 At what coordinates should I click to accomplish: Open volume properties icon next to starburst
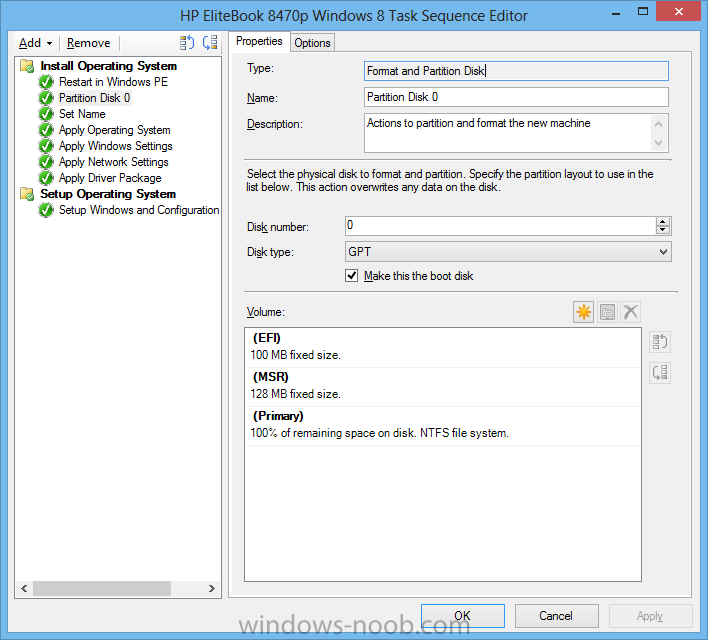pos(607,312)
